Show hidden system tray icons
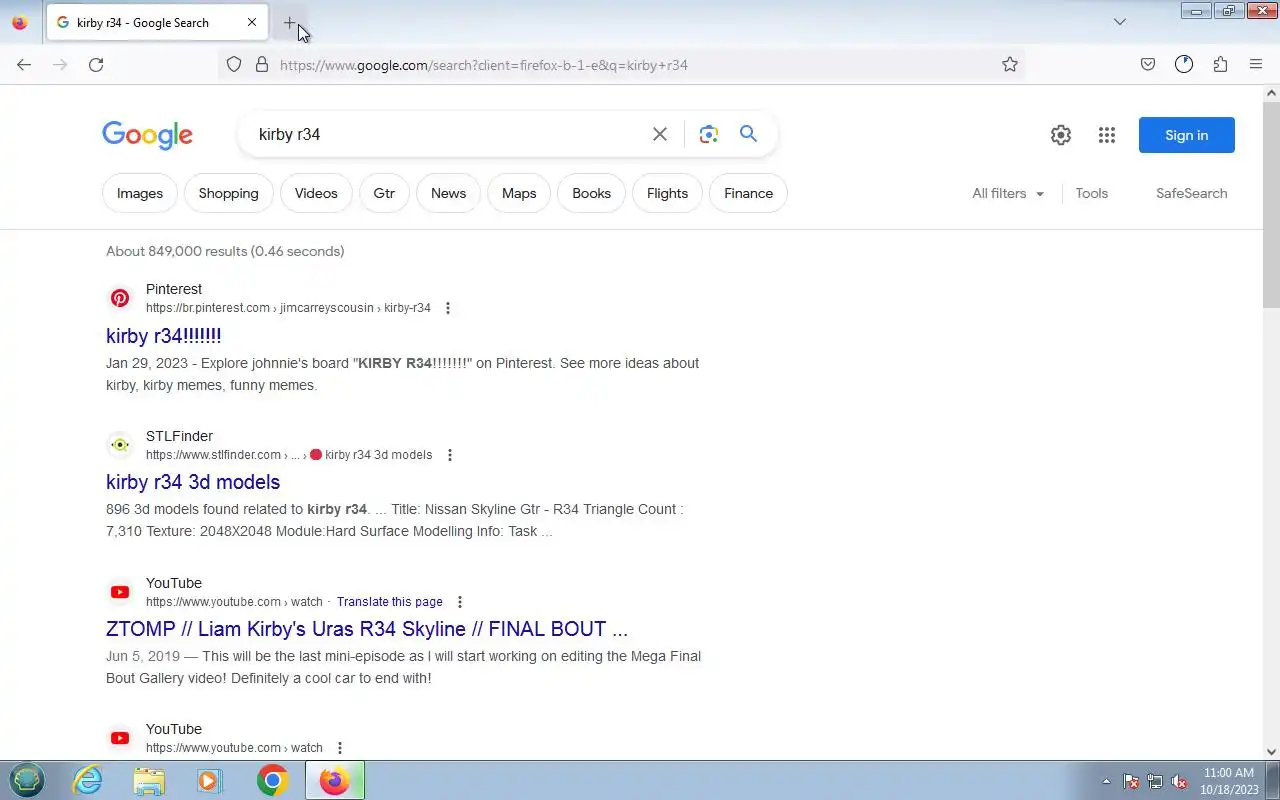 point(1106,781)
